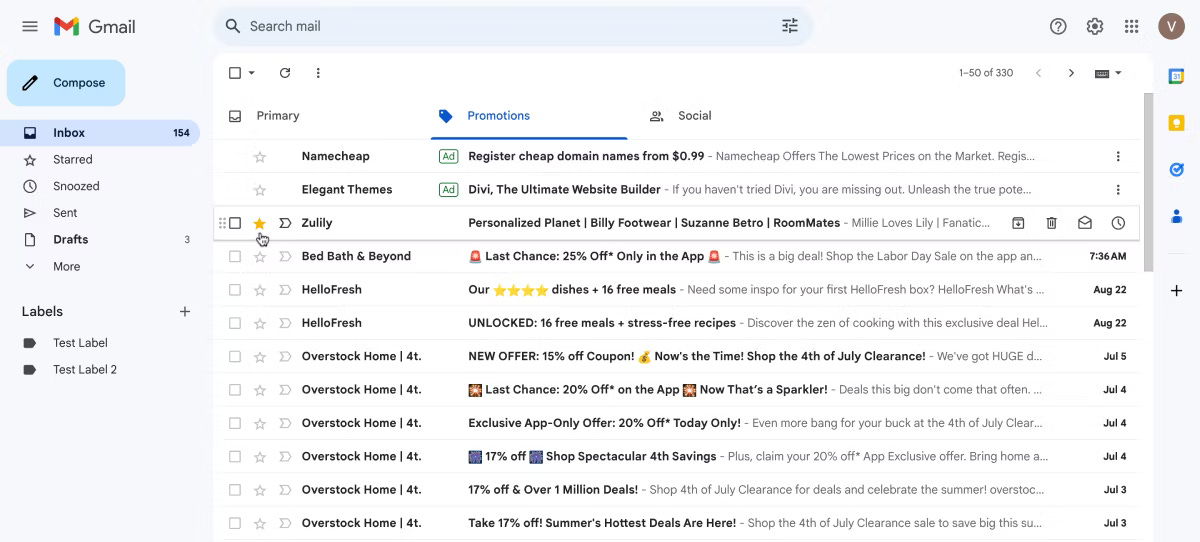Open the main menu hamburger icon
Screen dimensions: 1200x542
pyautogui.click(x=30, y=26)
